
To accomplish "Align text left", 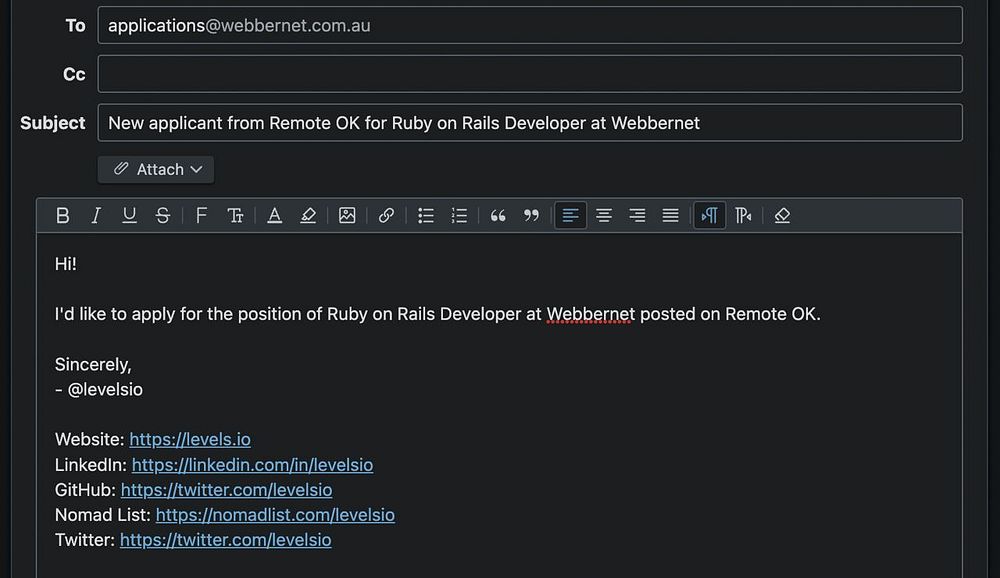I will point(571,216).
